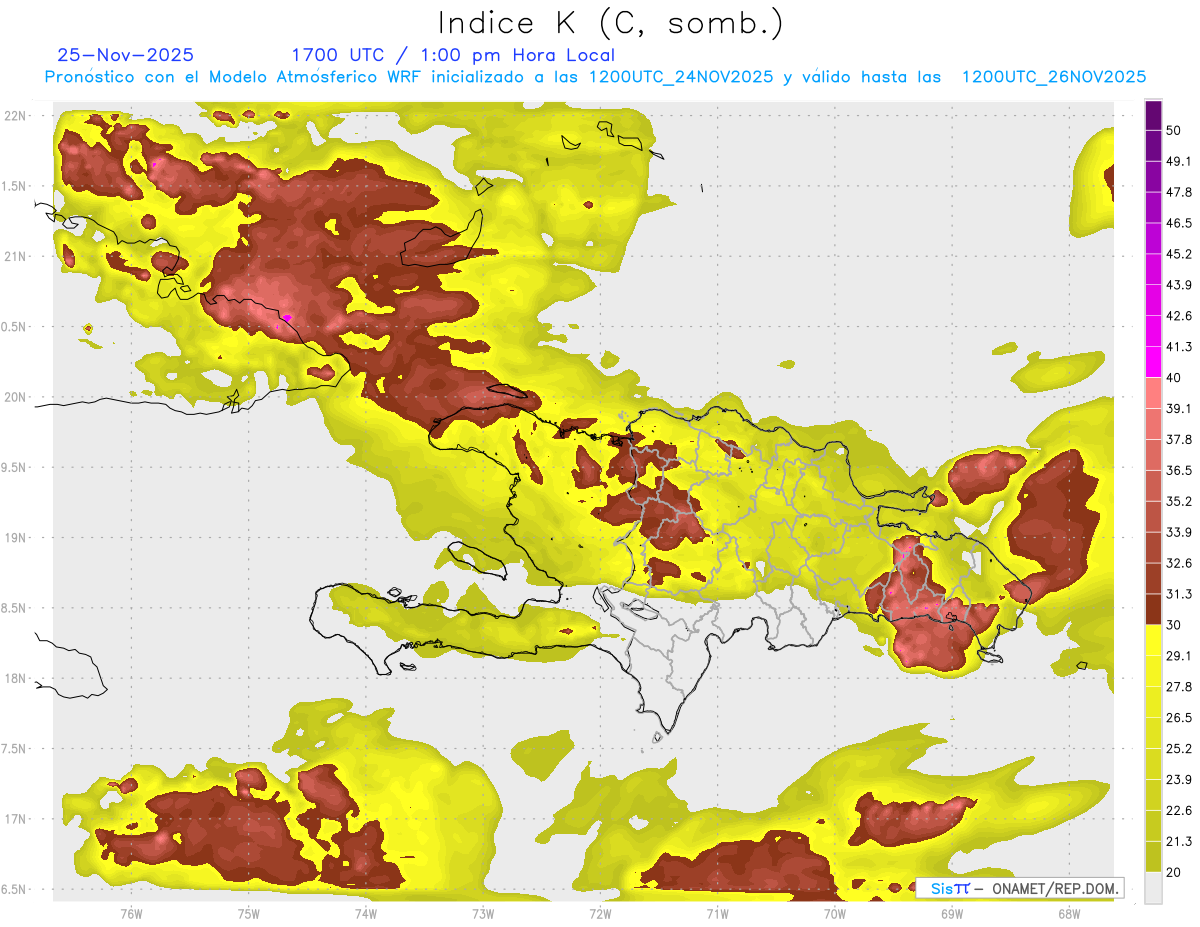Image resolution: width=1200 pixels, height=927 pixels.
Task: Click the "43.9" color scale value
Action: 1178,285
